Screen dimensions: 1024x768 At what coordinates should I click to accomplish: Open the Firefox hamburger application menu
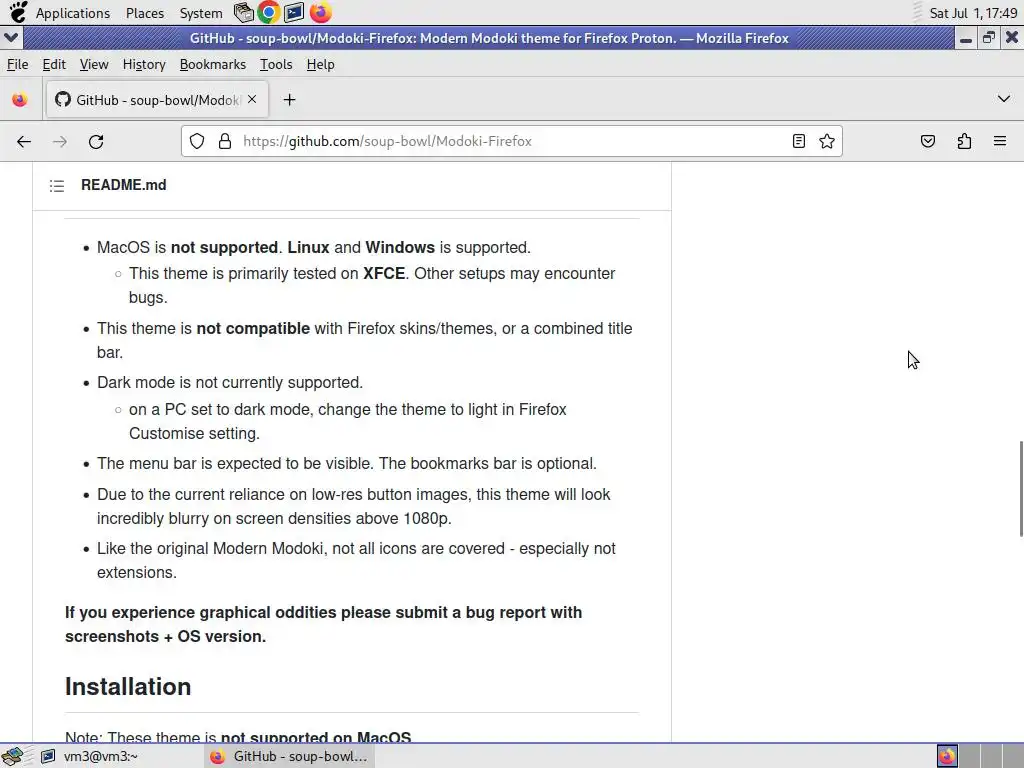tap(1000, 141)
